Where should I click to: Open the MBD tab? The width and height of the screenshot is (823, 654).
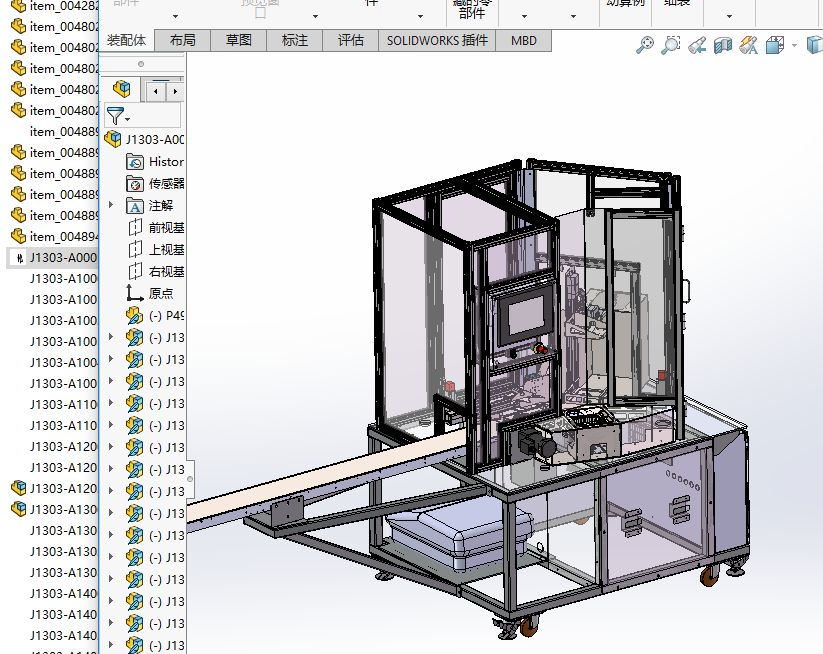(x=523, y=41)
